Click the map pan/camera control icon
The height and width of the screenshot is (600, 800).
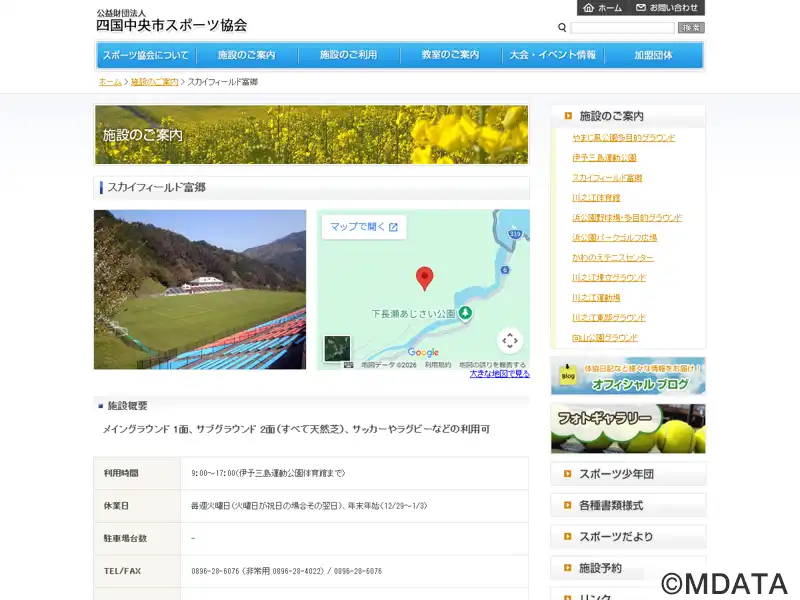pyautogui.click(x=510, y=341)
